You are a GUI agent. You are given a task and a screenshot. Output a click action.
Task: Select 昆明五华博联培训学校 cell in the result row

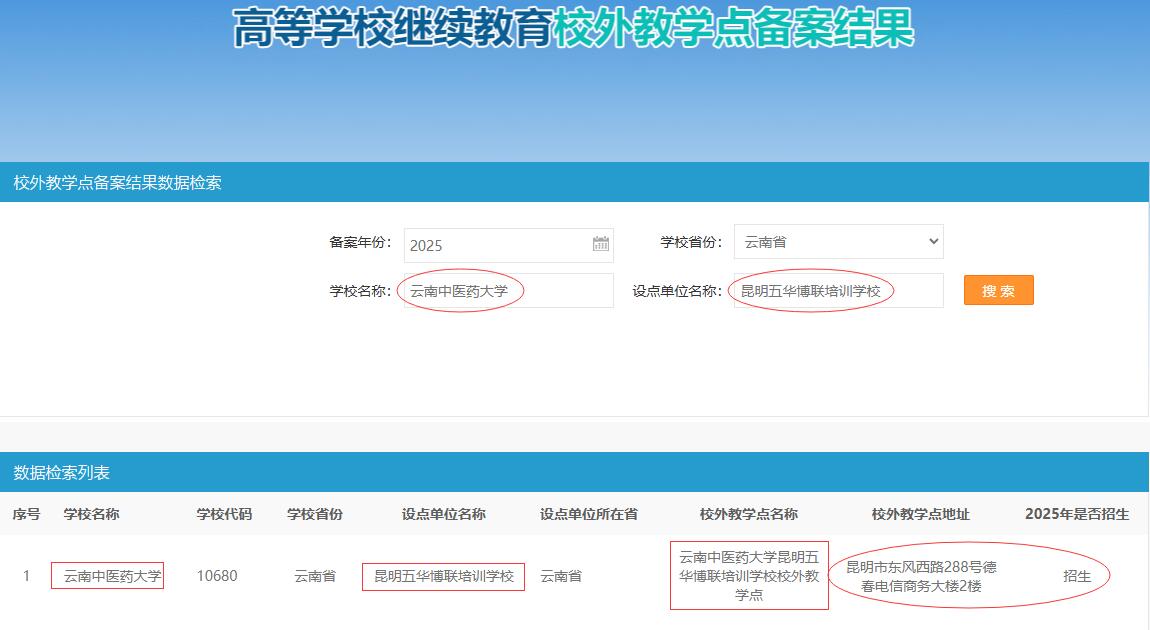pyautogui.click(x=443, y=576)
